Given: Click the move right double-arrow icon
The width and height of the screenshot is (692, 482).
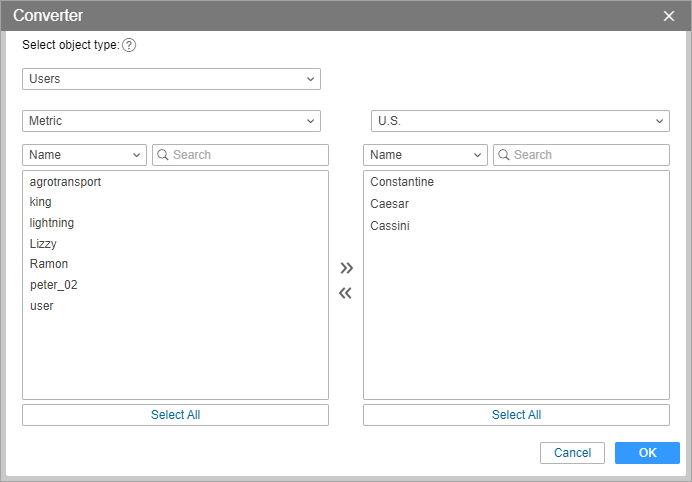Looking at the screenshot, I should (x=346, y=268).
